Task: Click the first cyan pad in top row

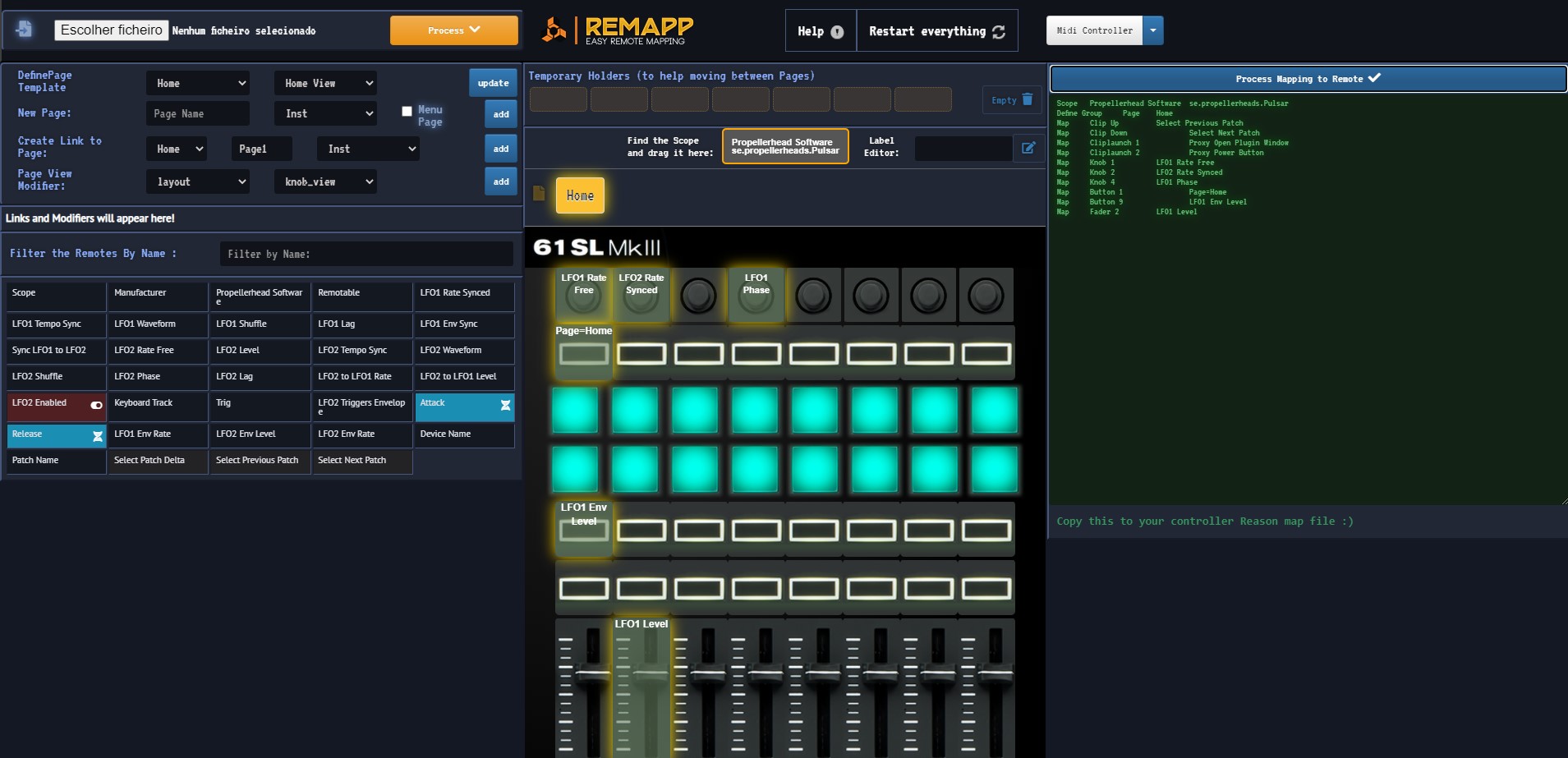Action: point(575,410)
